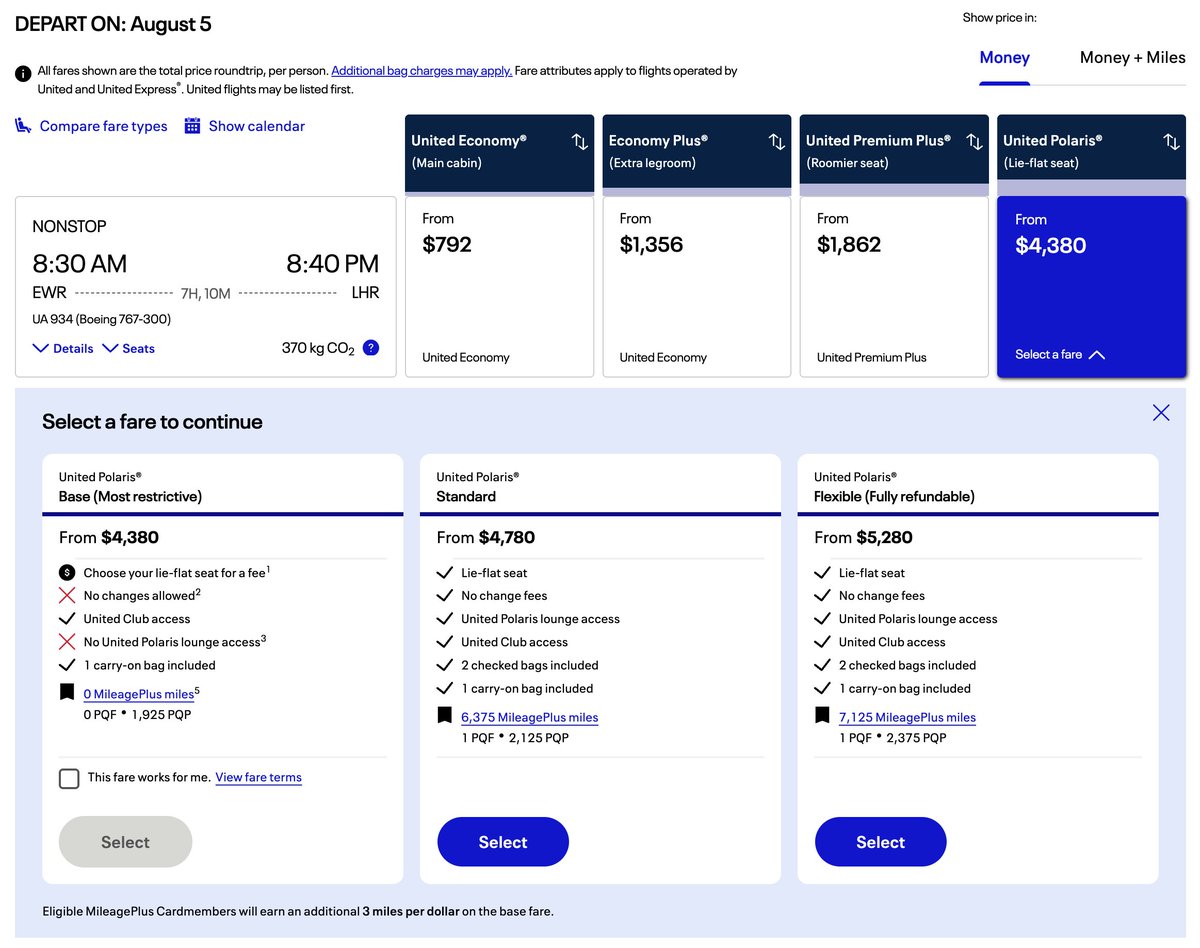Screen dimensions: 1200x948
Task: Click red X beside No changes allowed
Action: (67, 595)
